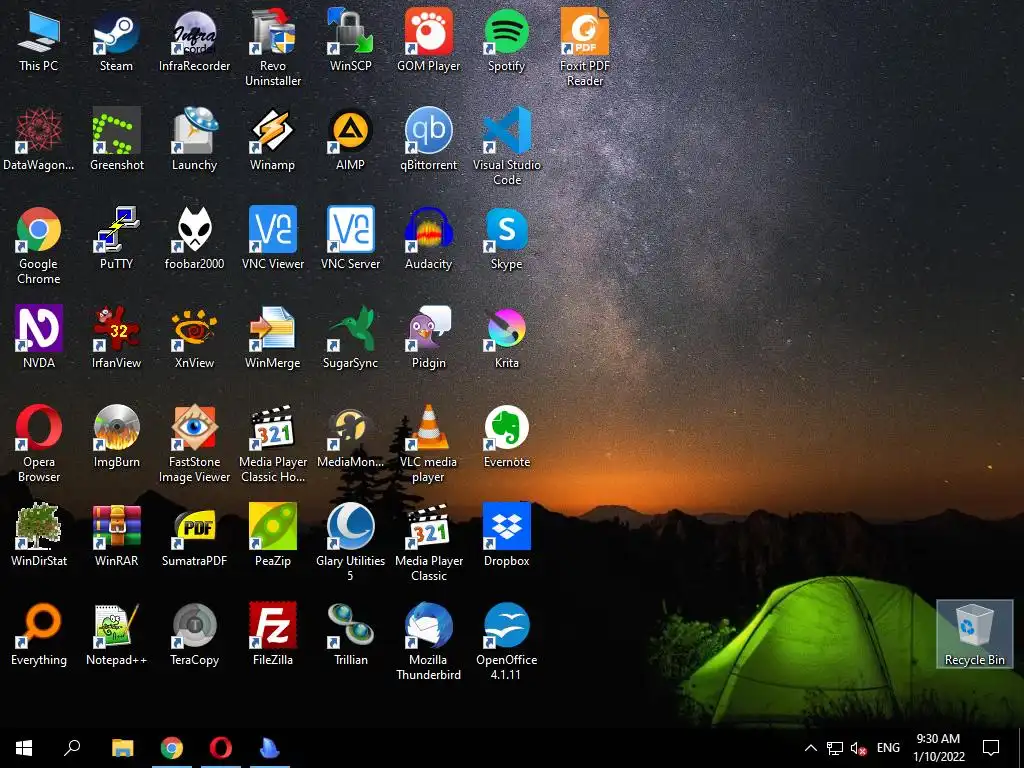
Task: Open File Explorer from the taskbar
Action: (x=123, y=748)
